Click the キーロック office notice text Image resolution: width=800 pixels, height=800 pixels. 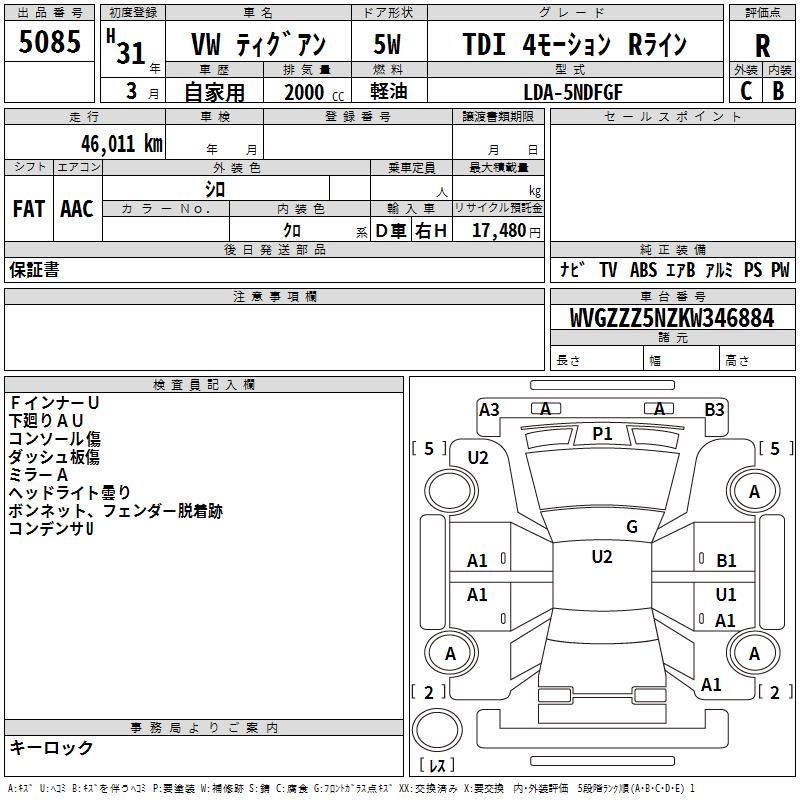pos(52,748)
